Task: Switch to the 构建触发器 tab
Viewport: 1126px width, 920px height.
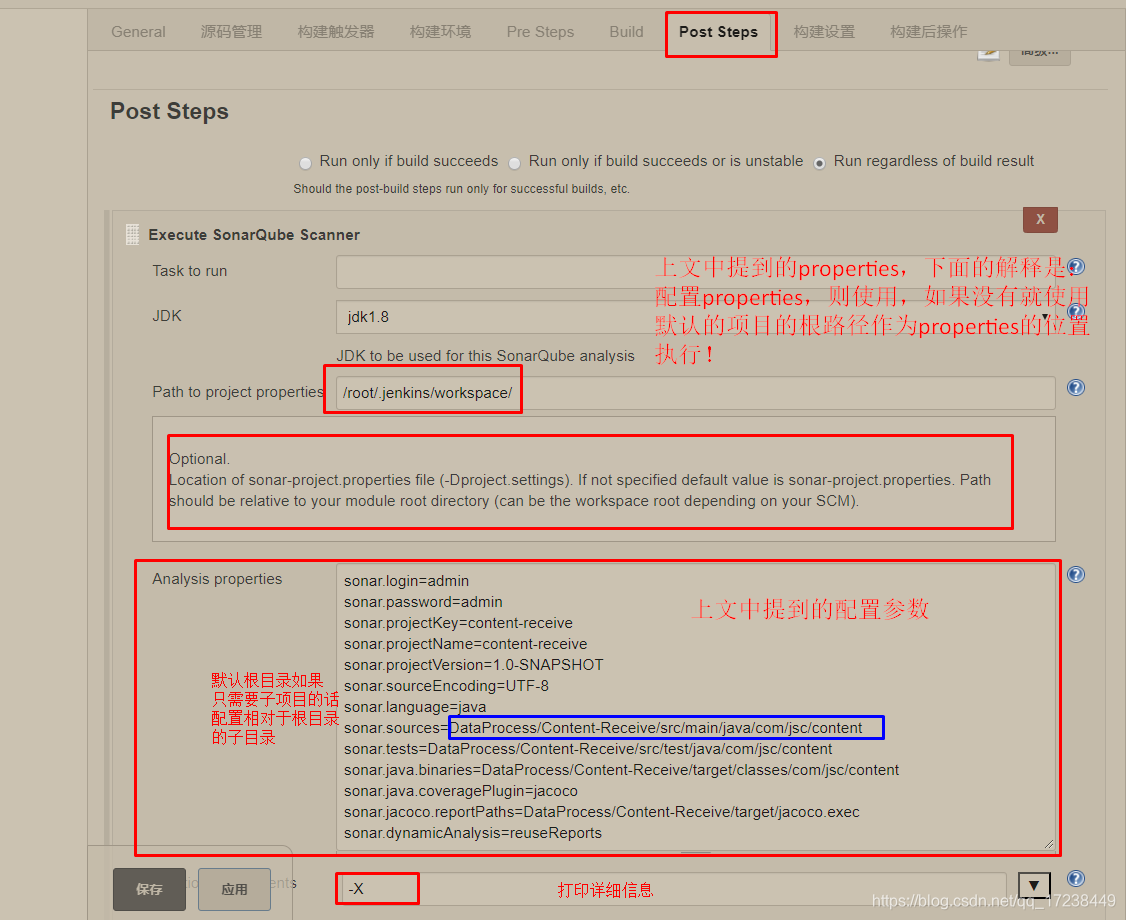Action: 336,32
